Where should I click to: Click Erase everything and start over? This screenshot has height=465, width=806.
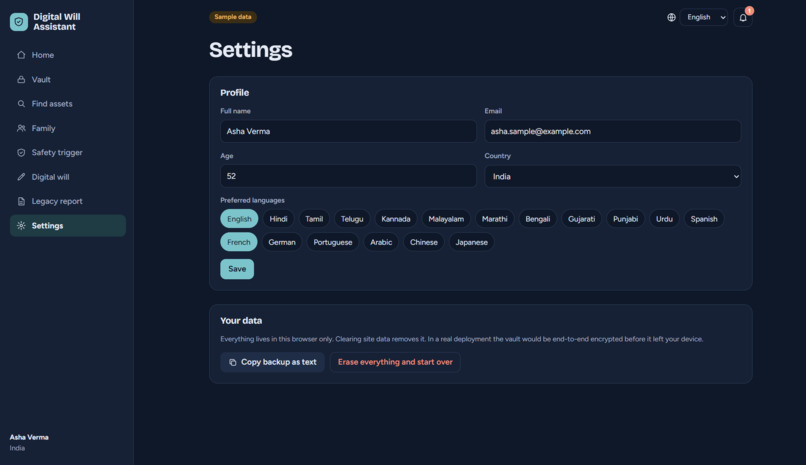tap(395, 362)
